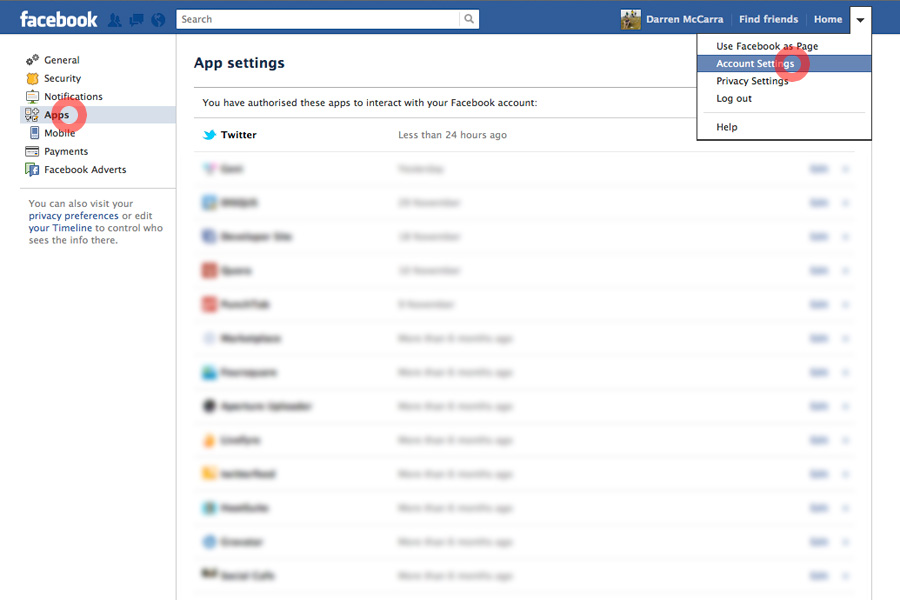Open the Notifications settings section
This screenshot has width=900, height=600.
point(73,97)
